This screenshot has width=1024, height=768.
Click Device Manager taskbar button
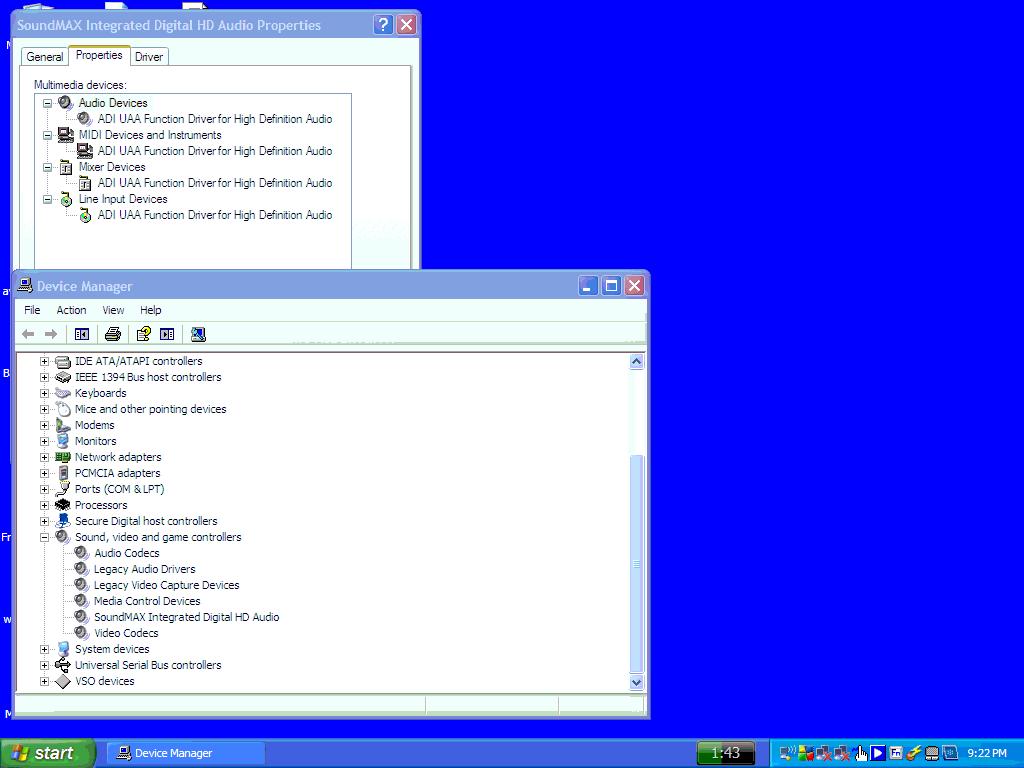point(185,753)
